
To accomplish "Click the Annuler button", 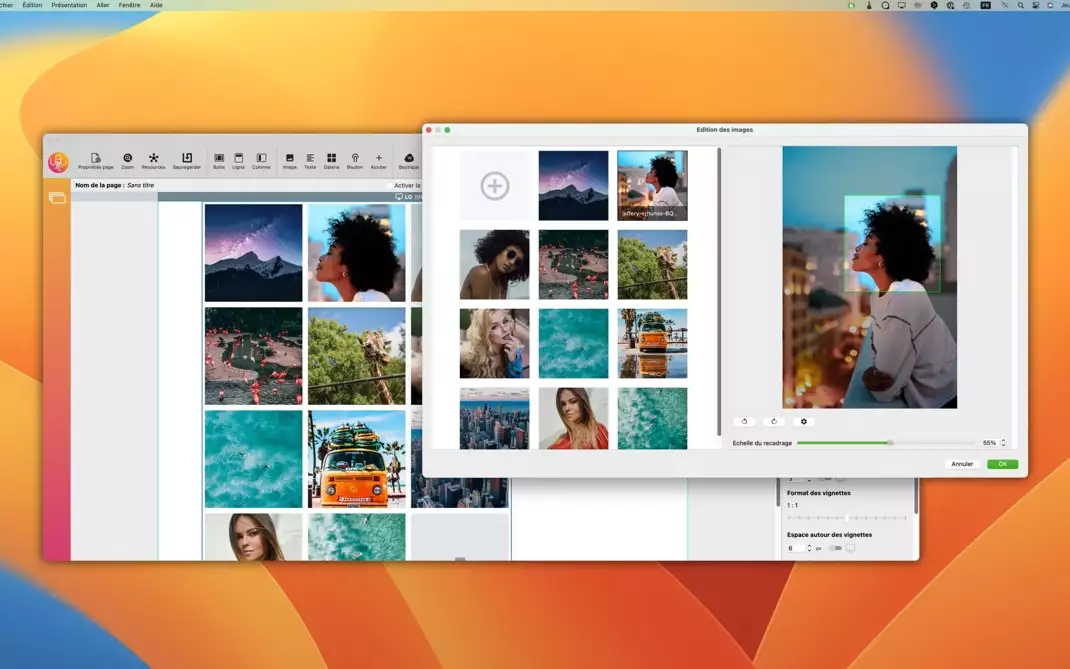I will click(x=962, y=464).
